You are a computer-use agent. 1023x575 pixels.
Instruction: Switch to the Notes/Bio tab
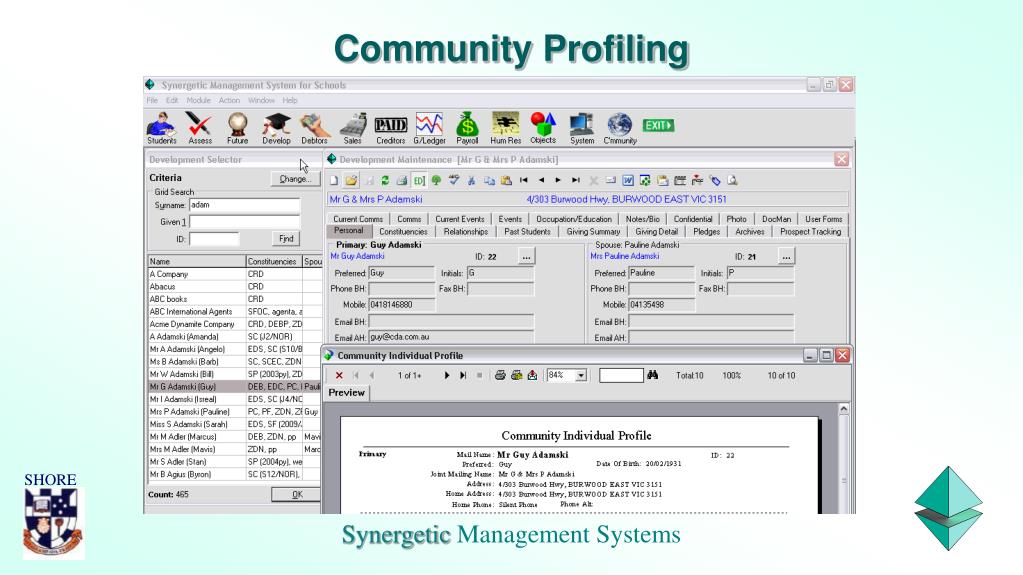[643, 219]
